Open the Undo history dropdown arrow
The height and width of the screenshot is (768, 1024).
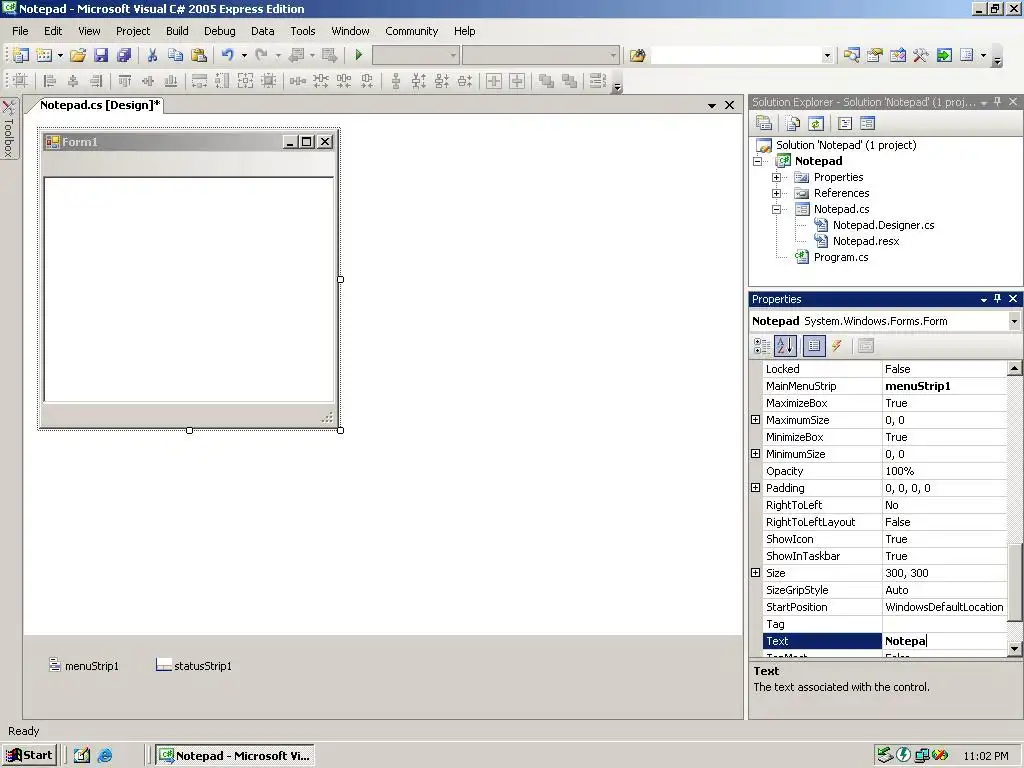244,56
